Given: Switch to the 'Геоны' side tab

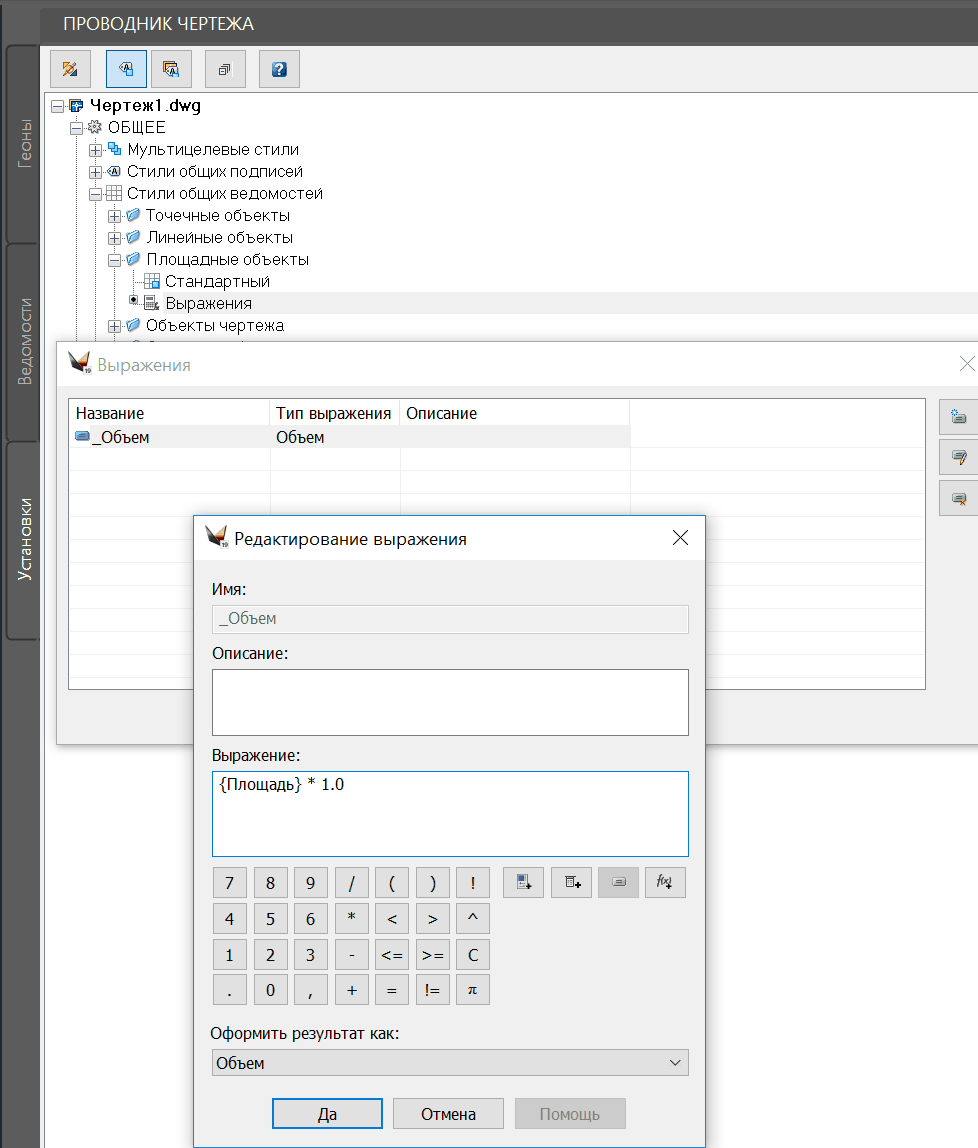Looking at the screenshot, I should (x=24, y=143).
